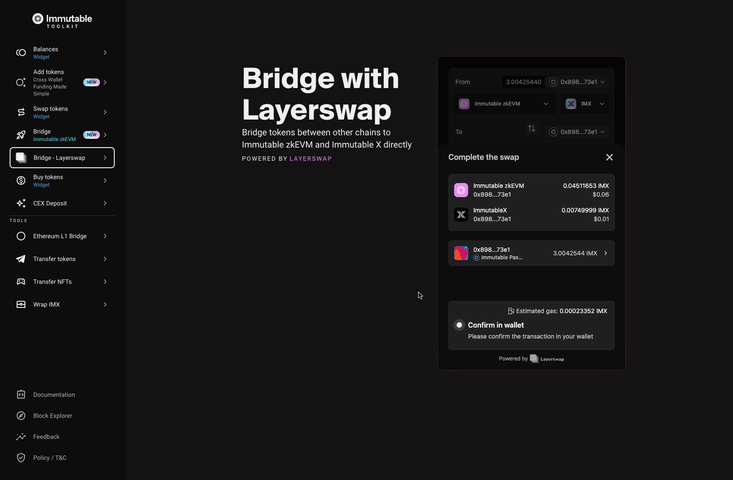Select the Bridge - Layerswap menu item

click(62, 158)
